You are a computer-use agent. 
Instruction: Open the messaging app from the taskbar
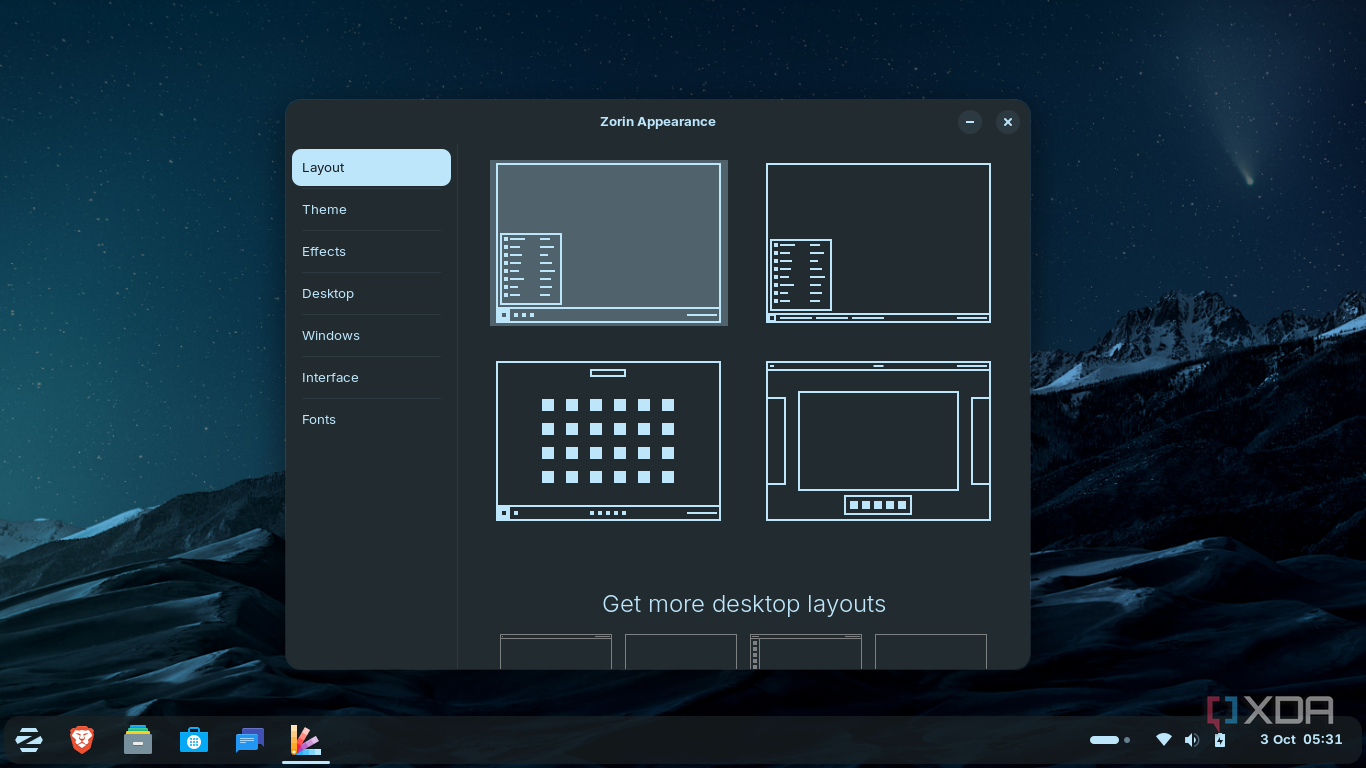pyautogui.click(x=249, y=740)
